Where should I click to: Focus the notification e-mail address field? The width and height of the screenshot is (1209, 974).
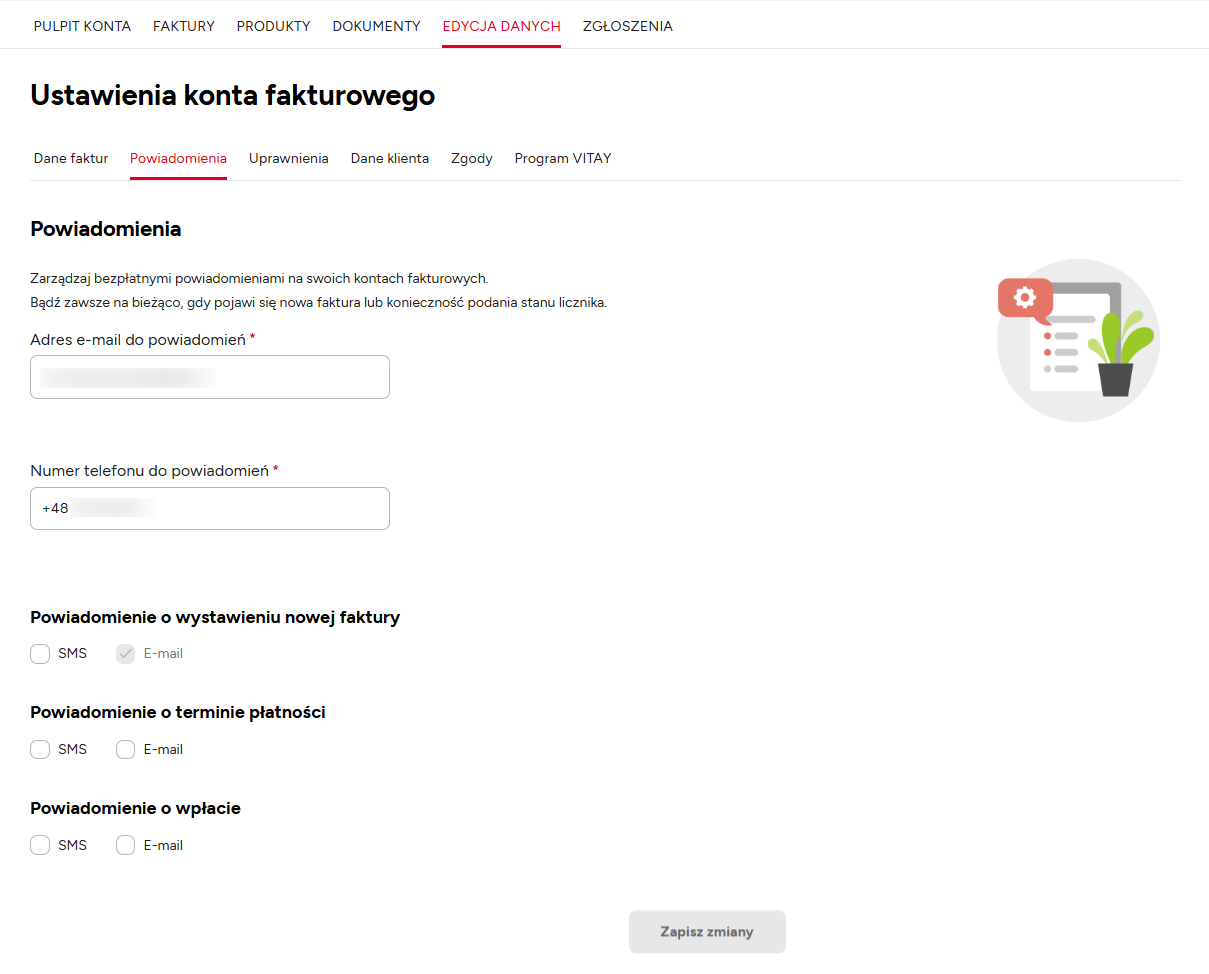tap(210, 377)
